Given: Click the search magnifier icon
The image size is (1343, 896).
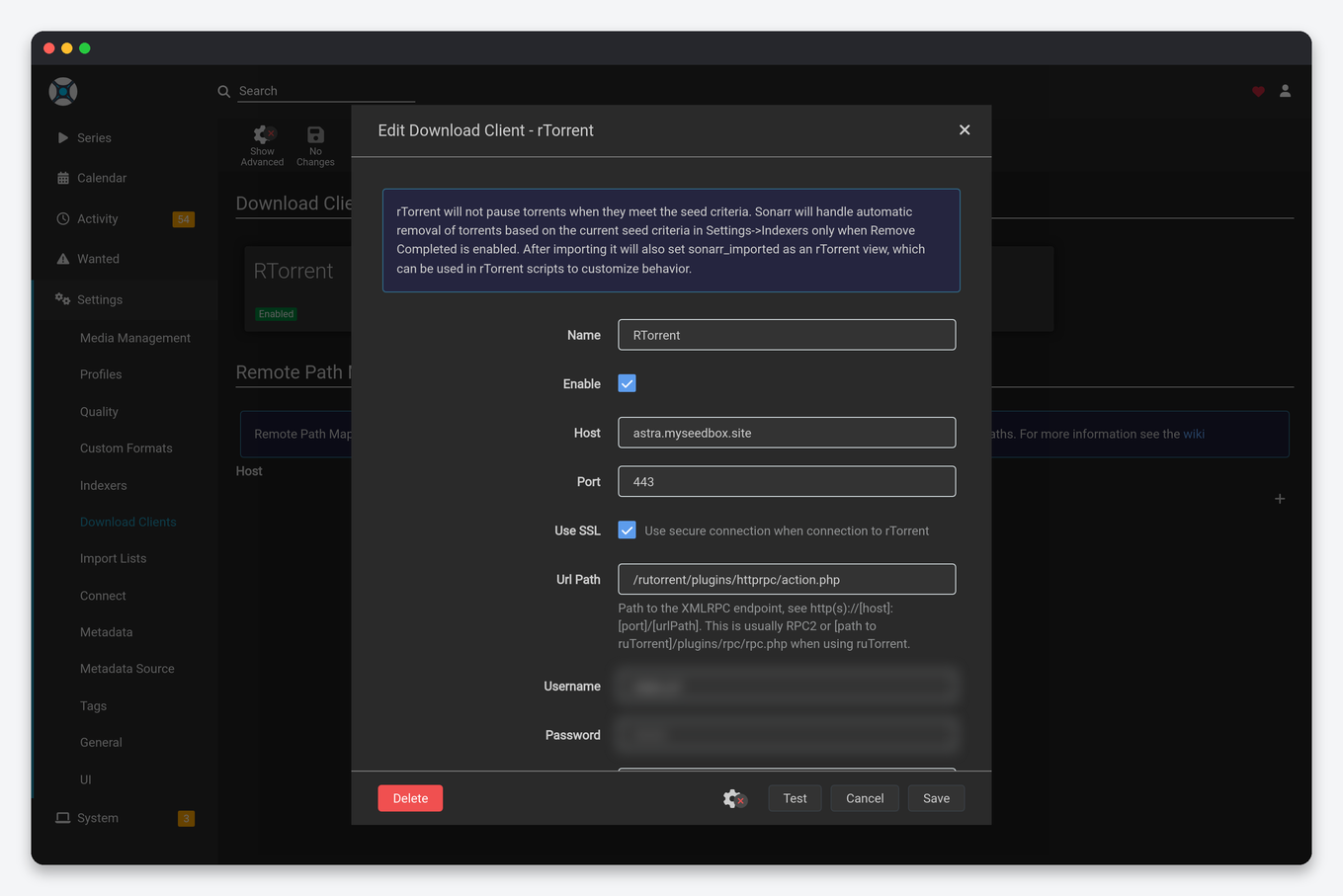Looking at the screenshot, I should 224,91.
